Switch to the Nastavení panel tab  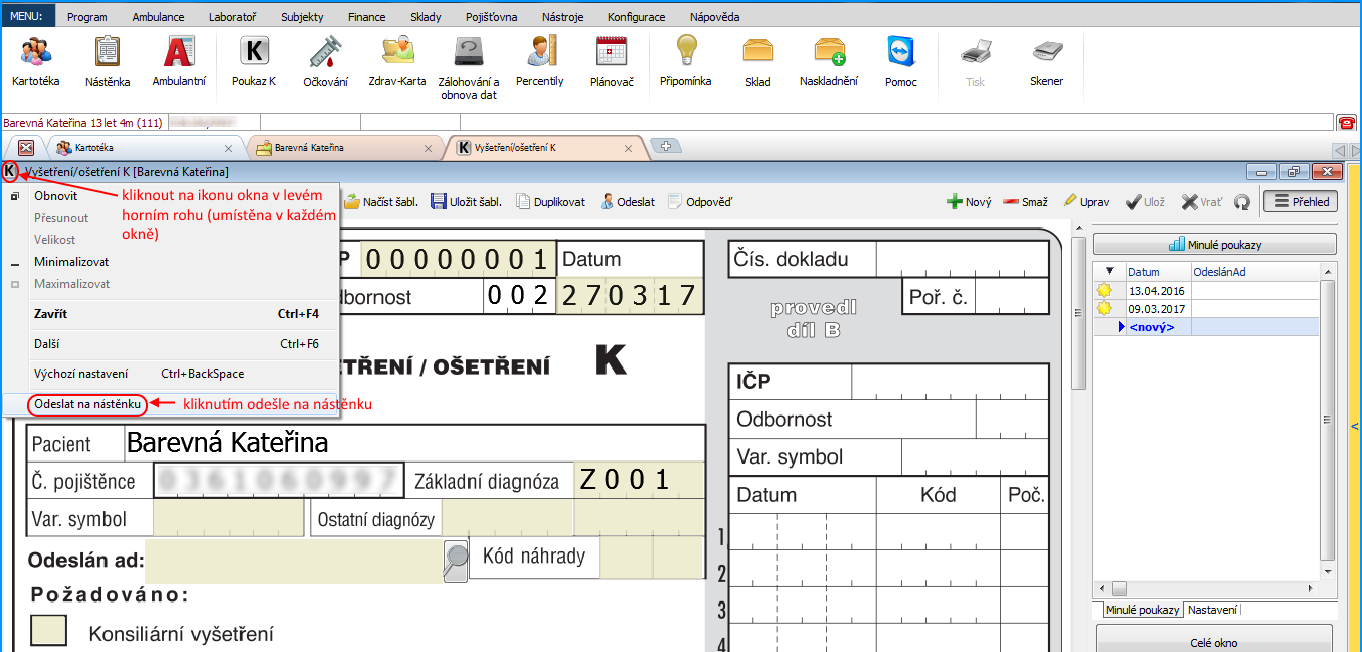click(x=1211, y=610)
